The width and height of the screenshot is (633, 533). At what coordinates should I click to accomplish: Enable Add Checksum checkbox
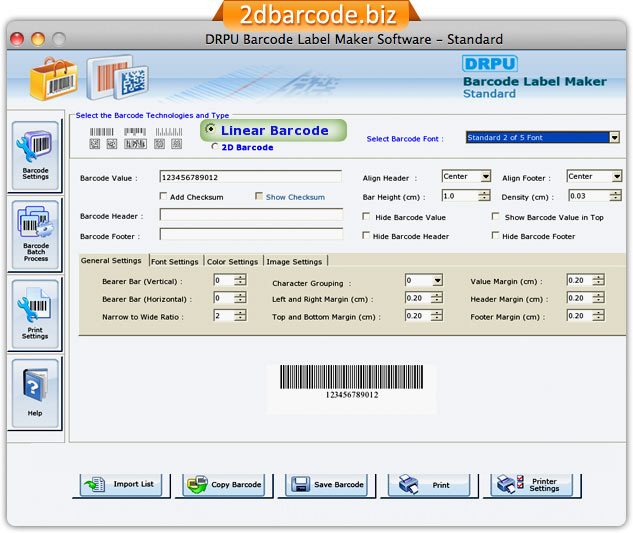coord(163,196)
